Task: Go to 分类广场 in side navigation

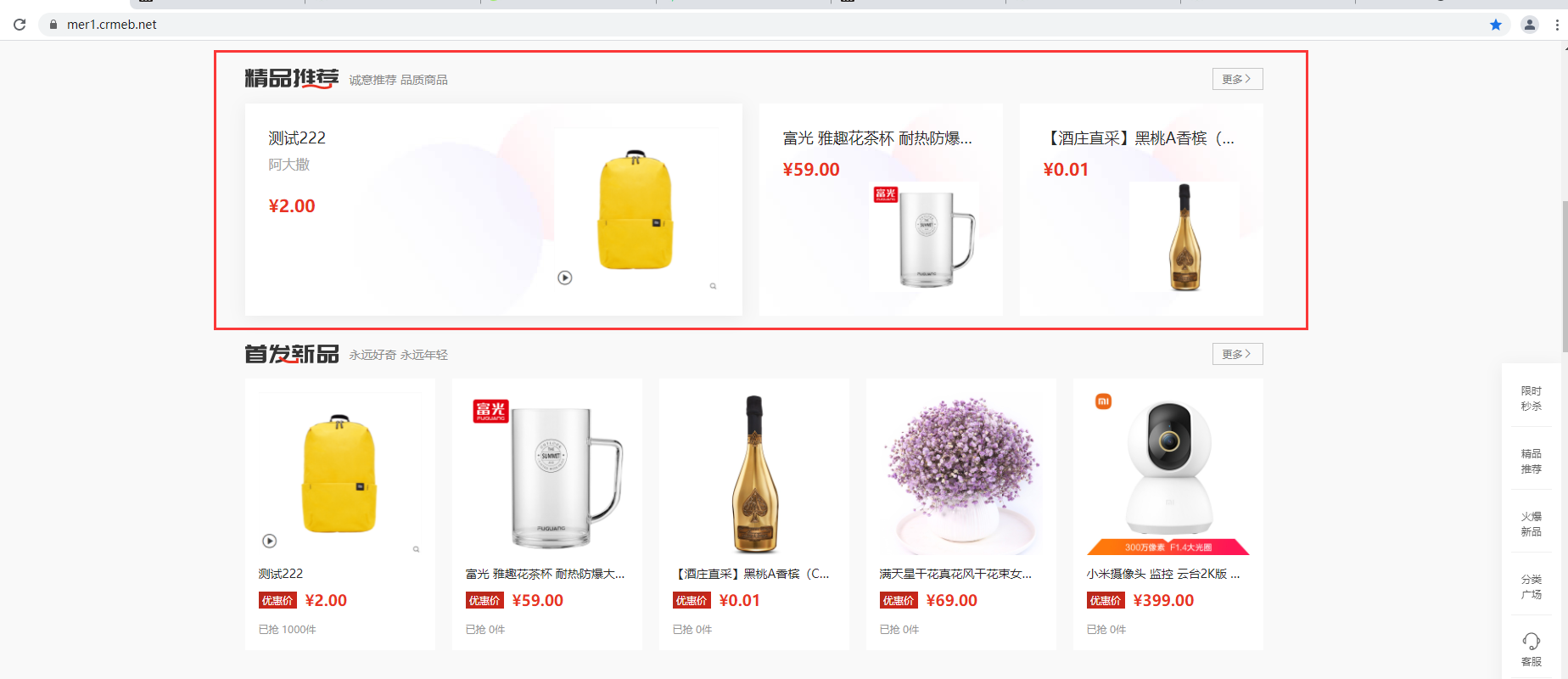Action: [x=1532, y=586]
